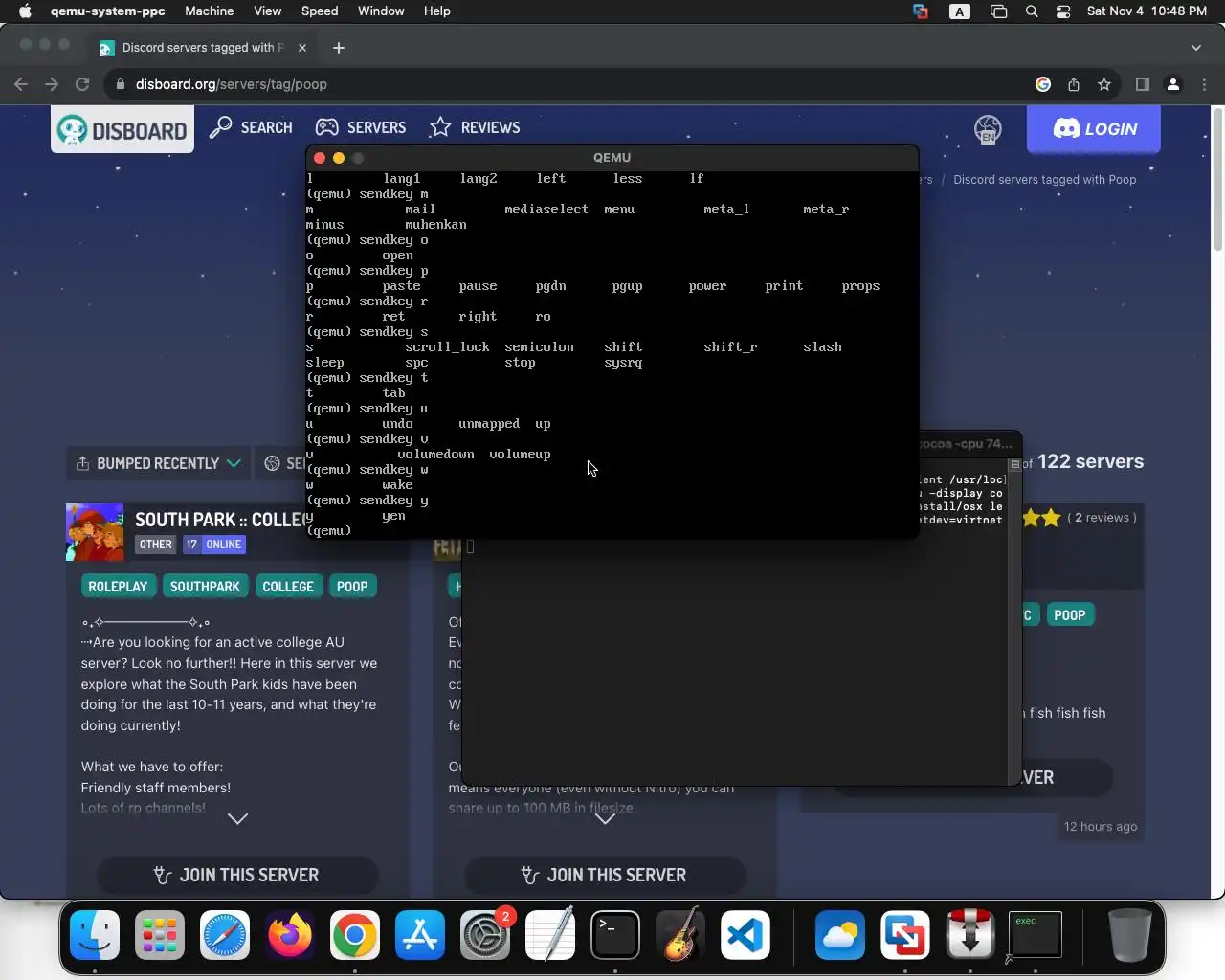Click the DISBOARD logo
Screen dimensions: 1225x980
(x=122, y=129)
